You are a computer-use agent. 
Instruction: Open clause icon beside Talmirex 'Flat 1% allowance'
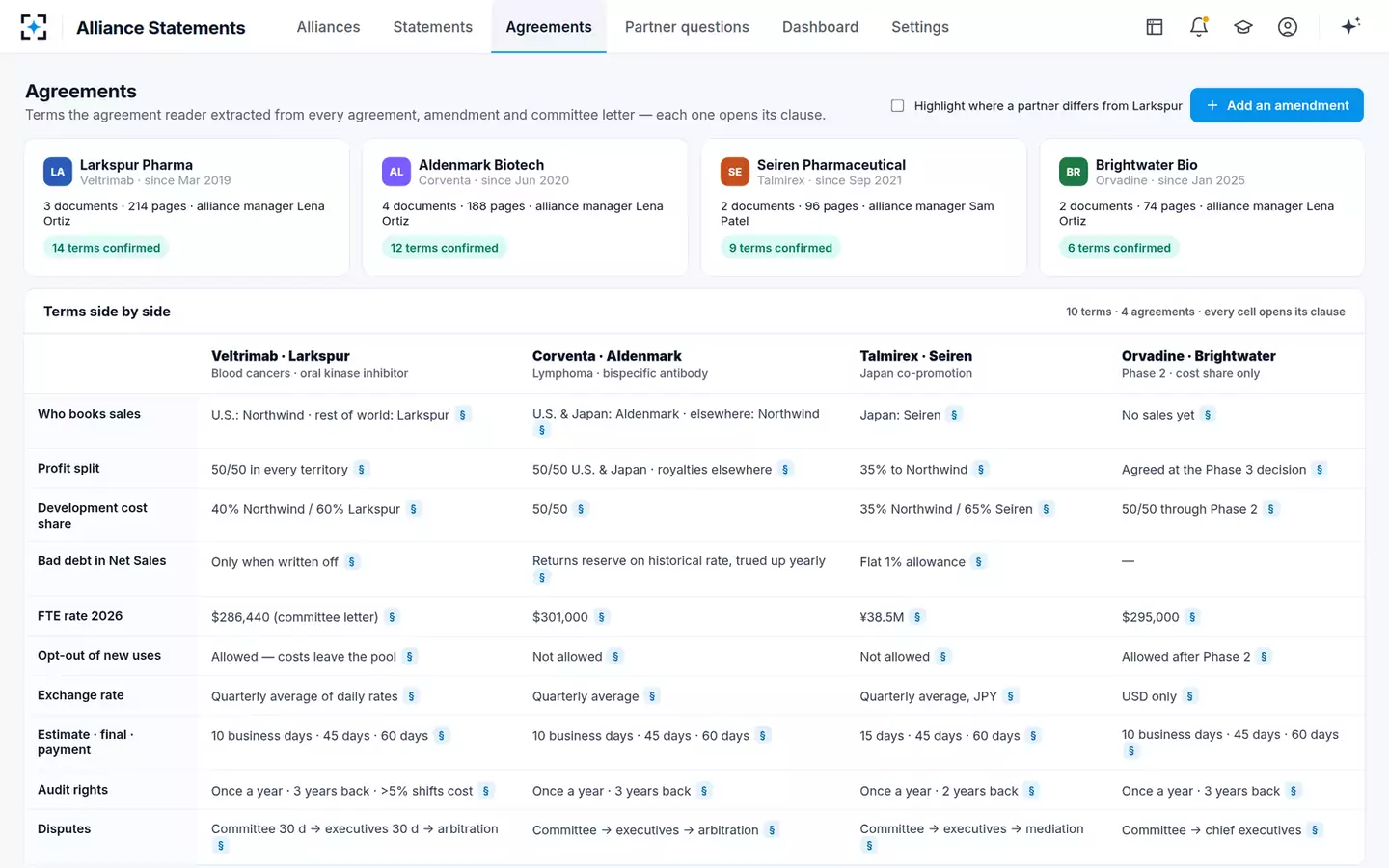pos(979,562)
